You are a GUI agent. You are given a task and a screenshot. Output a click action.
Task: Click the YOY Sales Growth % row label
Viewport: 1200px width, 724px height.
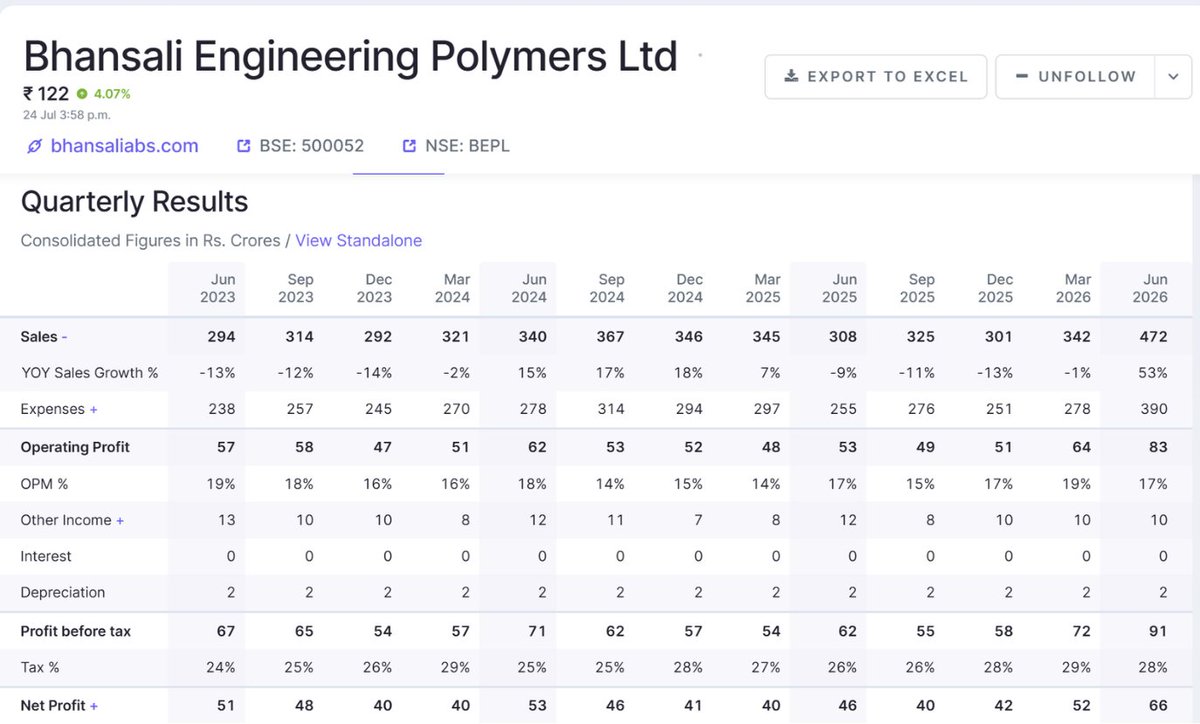(x=90, y=373)
